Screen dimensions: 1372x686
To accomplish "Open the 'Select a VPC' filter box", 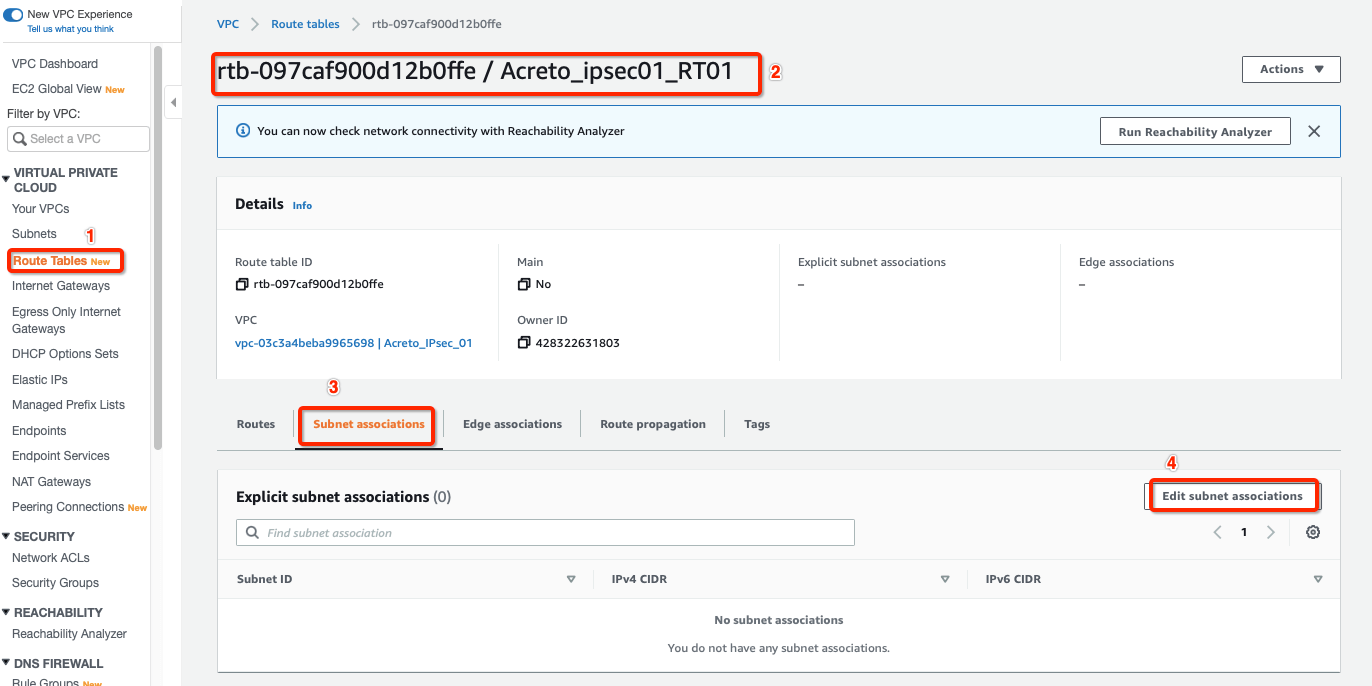I will (78, 139).
